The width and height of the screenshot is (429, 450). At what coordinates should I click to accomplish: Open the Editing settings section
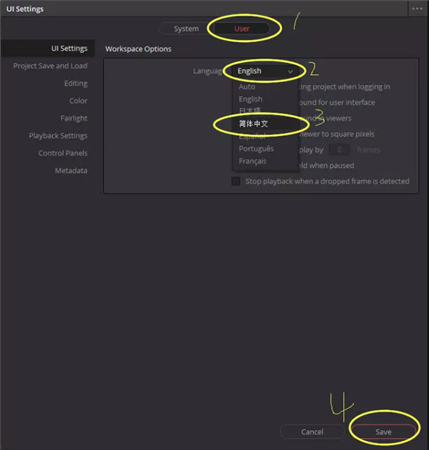tap(76, 83)
